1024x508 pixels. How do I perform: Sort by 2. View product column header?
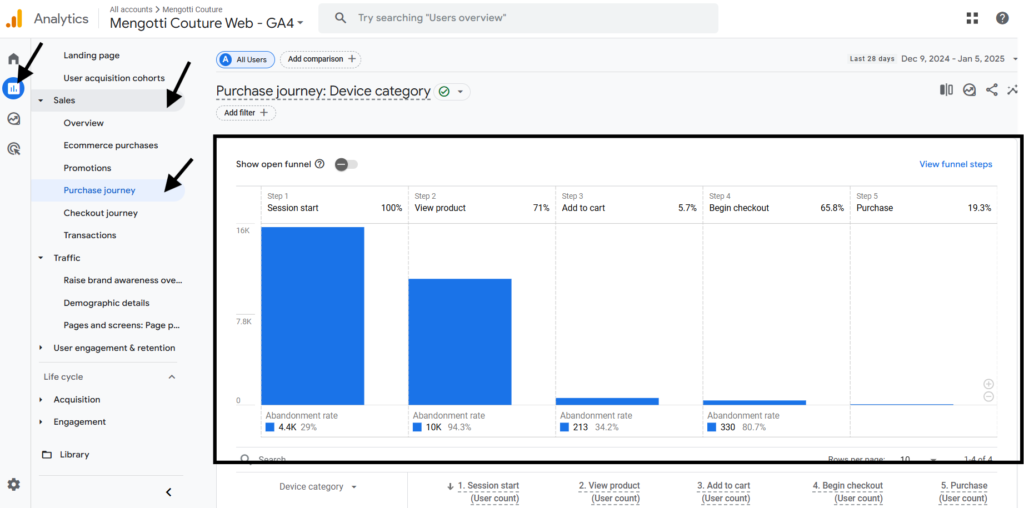coord(609,492)
